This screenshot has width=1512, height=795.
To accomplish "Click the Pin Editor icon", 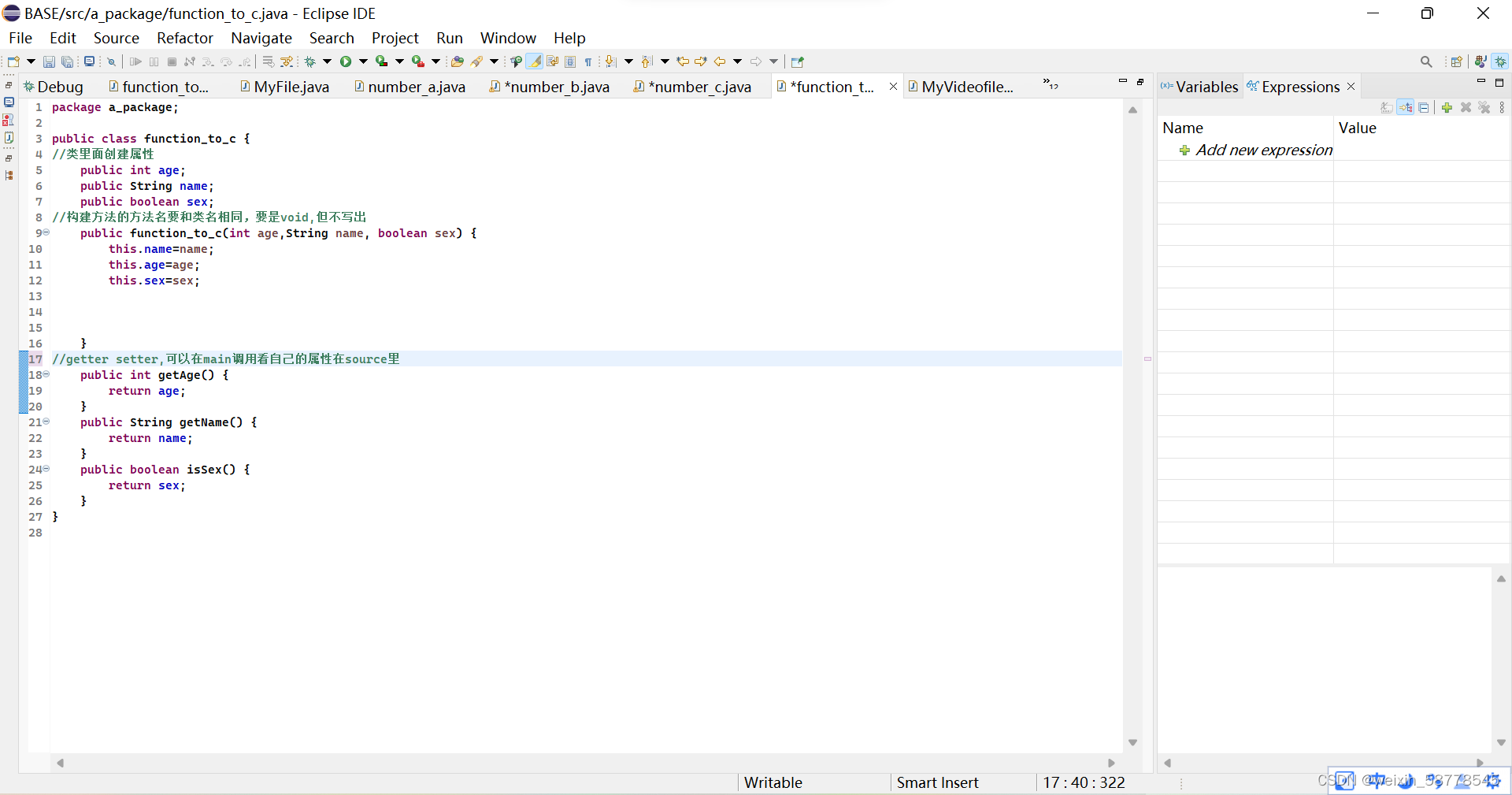I will pos(797,61).
